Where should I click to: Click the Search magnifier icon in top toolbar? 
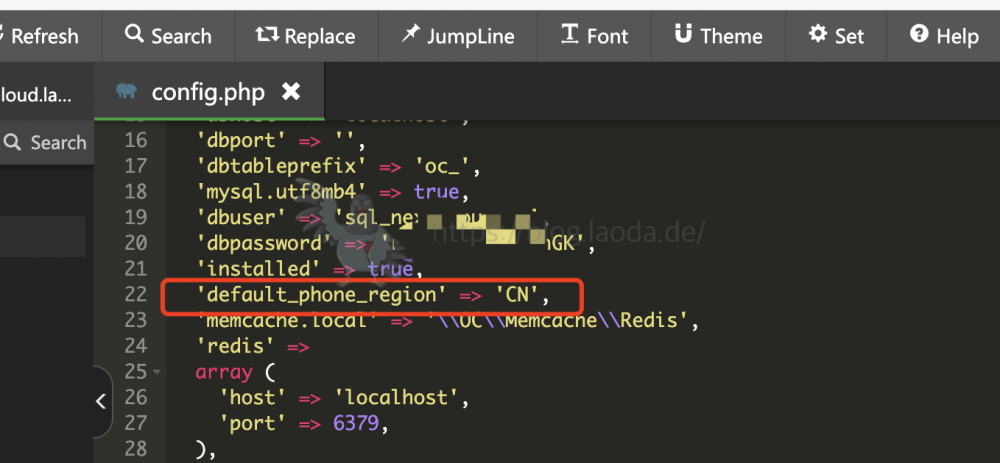(x=135, y=35)
